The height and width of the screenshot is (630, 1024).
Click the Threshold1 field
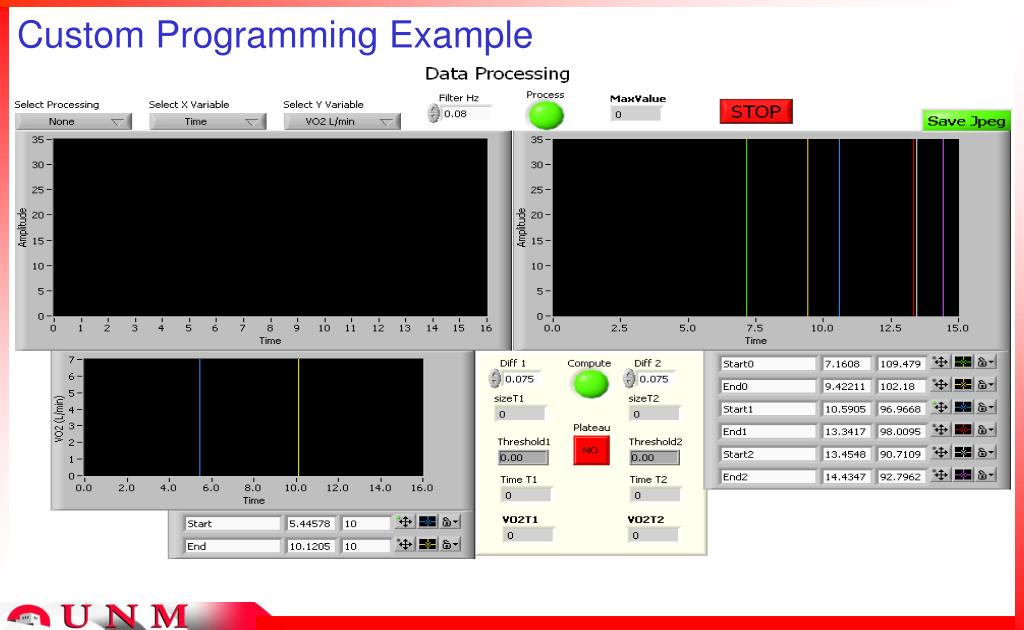[523, 458]
